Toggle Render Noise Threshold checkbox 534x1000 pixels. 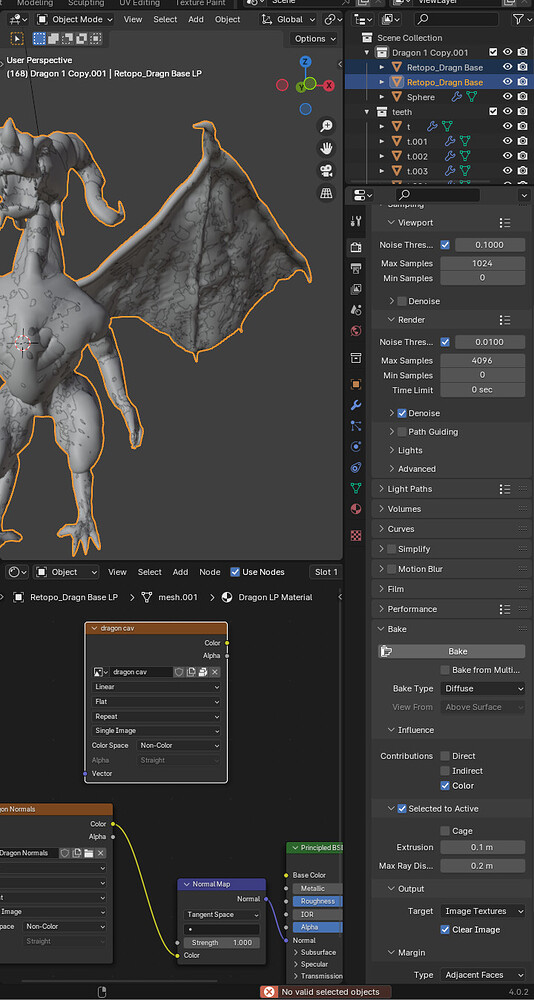coord(445,342)
